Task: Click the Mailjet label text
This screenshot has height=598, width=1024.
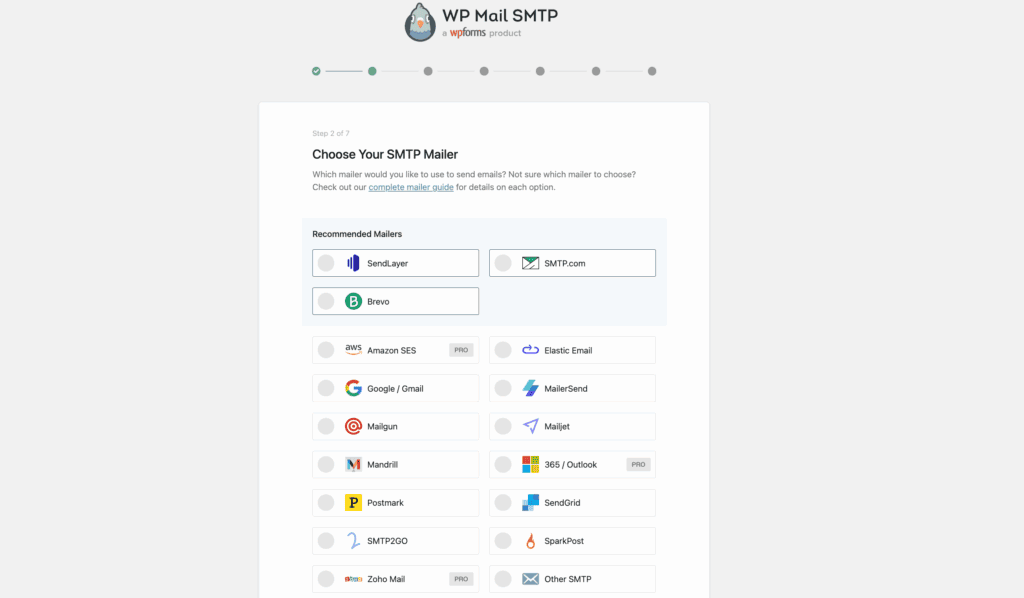Action: point(557,426)
